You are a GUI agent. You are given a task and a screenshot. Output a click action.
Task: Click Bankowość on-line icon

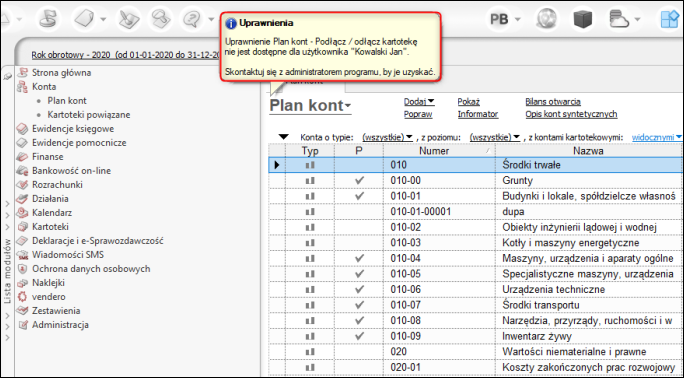pos(22,170)
